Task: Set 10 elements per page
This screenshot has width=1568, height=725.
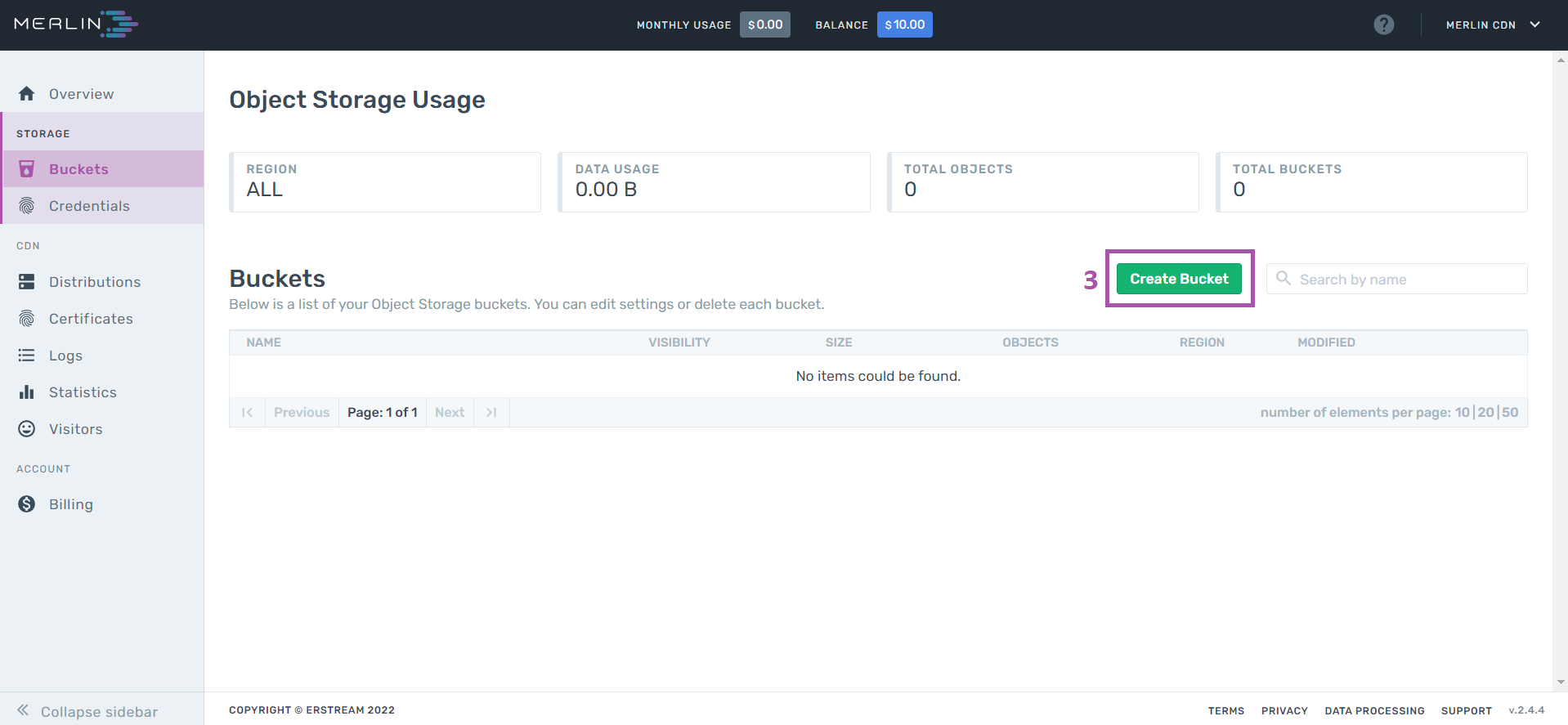Action: click(x=1463, y=413)
